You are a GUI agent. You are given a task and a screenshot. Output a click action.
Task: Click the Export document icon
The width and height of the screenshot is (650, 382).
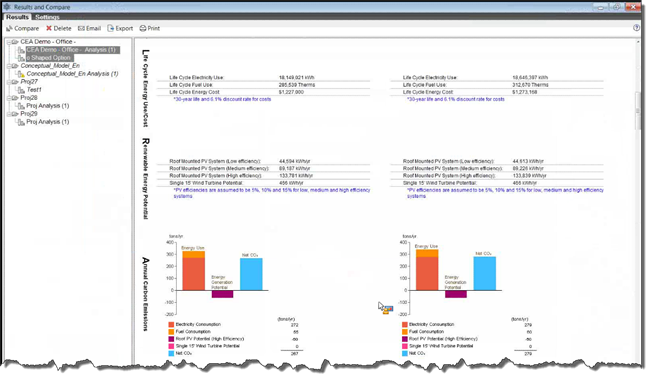point(110,28)
